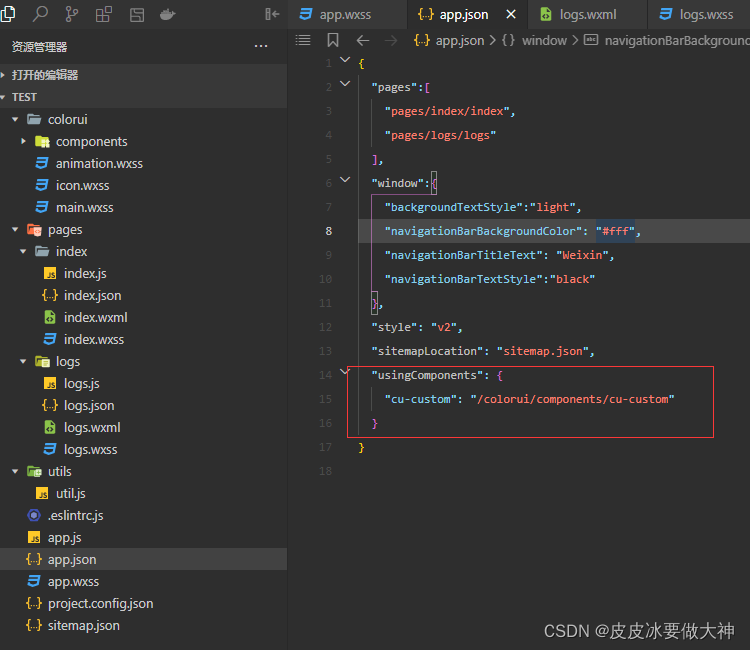Click the "/colorui/components/cu-custom" path string

(572, 399)
